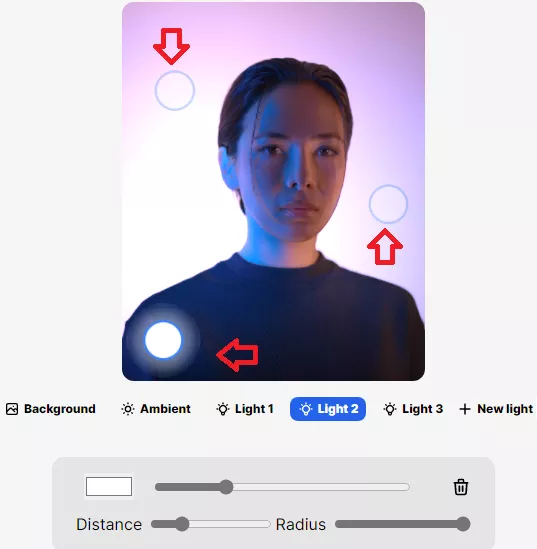
Task: Switch to the Background tab
Action: 50,409
